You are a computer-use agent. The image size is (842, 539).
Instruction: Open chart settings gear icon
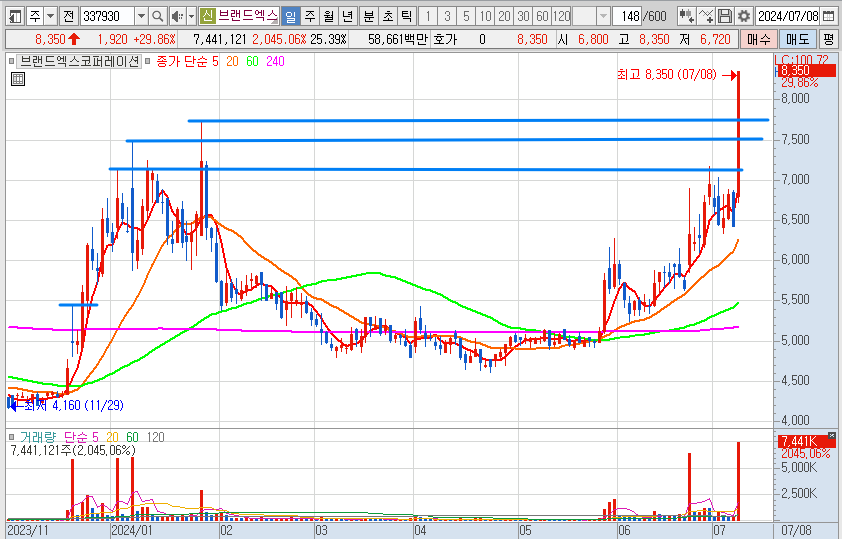click(744, 16)
